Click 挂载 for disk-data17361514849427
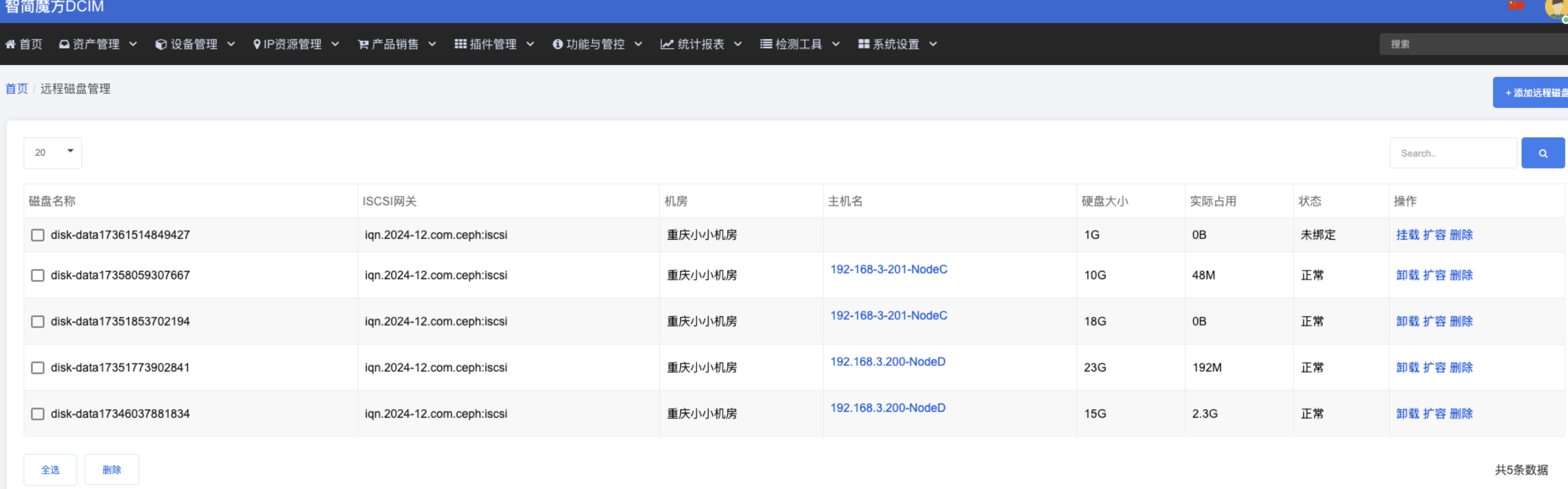This screenshot has height=489, width=1568. click(1407, 235)
